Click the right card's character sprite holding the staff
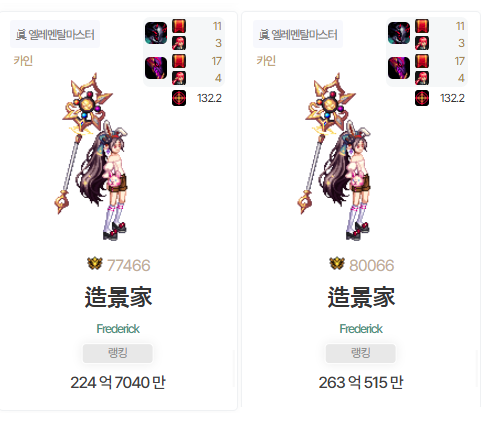The image size is (481, 423). (335, 157)
